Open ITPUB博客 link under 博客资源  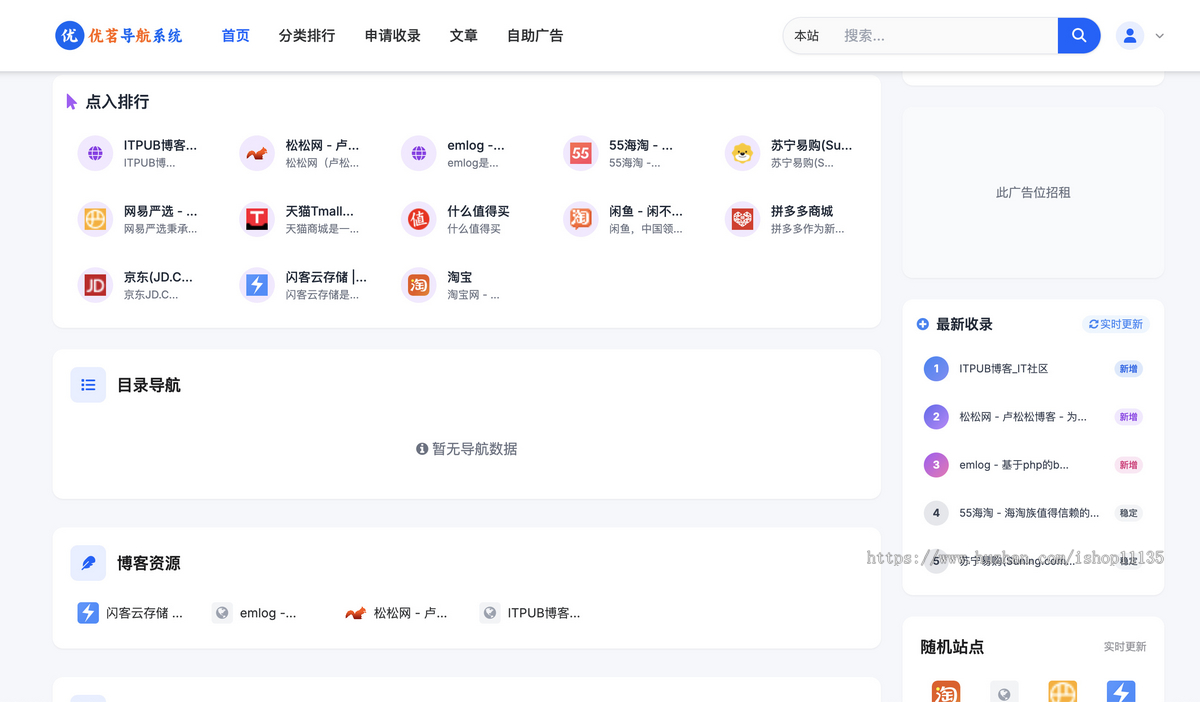click(530, 613)
